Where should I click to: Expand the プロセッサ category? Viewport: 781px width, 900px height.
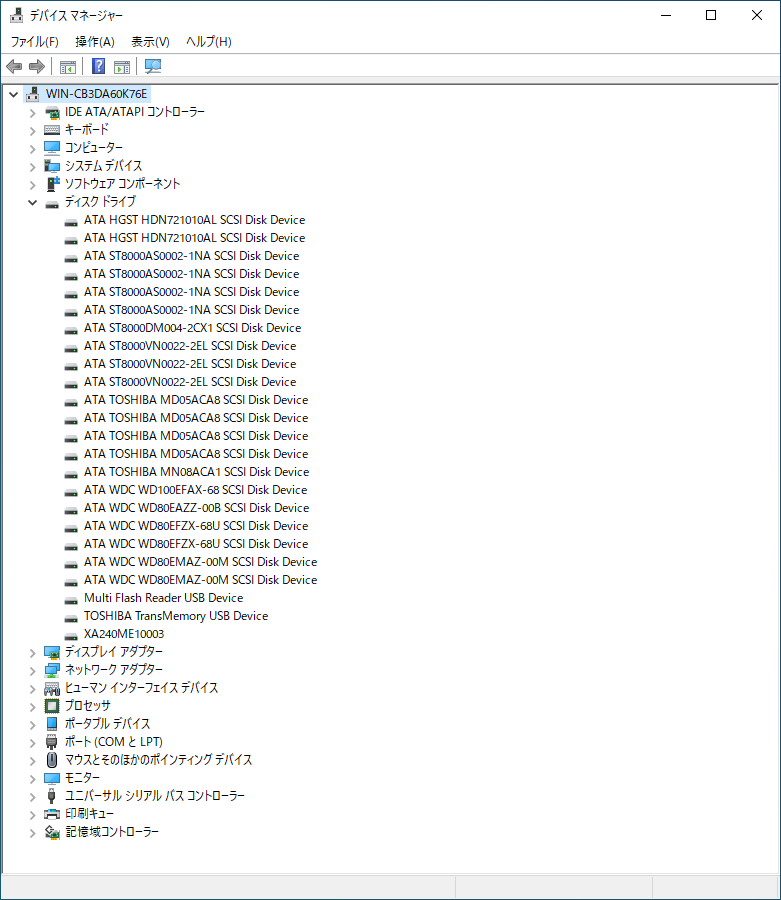[x=33, y=707]
